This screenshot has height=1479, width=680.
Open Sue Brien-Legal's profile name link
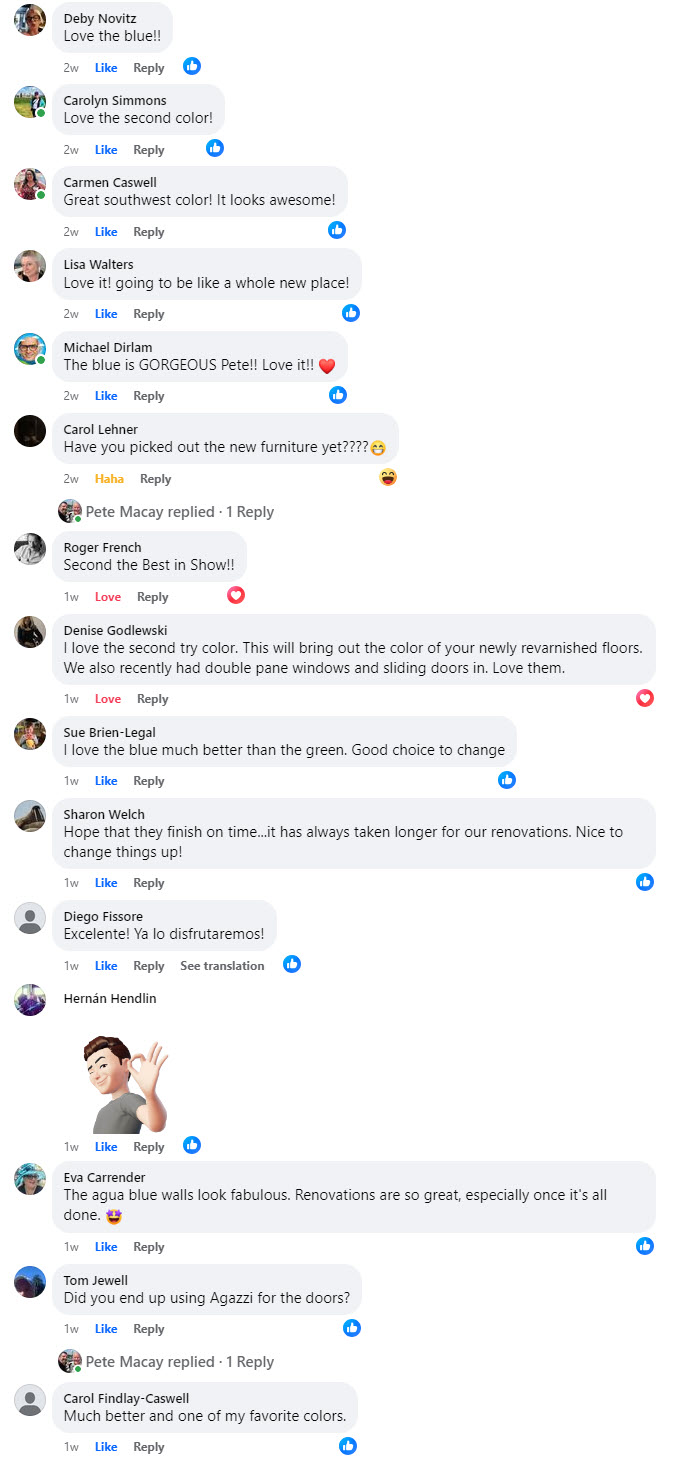[109, 733]
